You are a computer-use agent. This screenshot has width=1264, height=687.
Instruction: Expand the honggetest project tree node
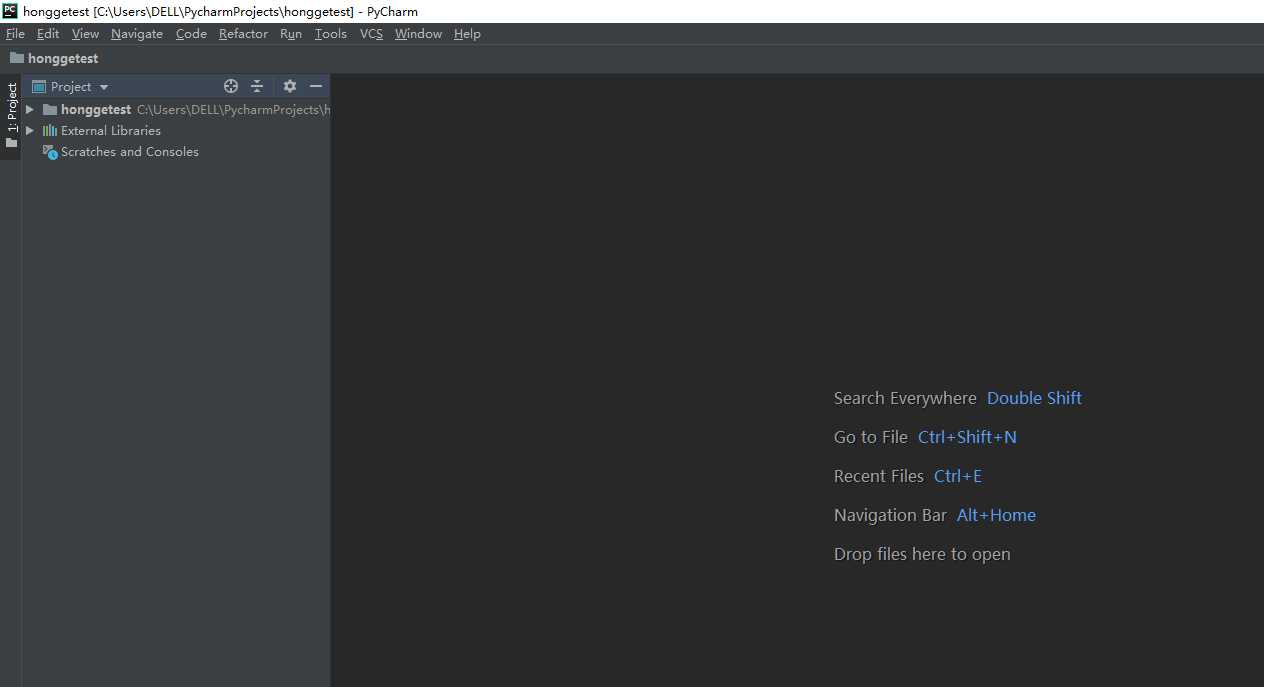(30, 109)
